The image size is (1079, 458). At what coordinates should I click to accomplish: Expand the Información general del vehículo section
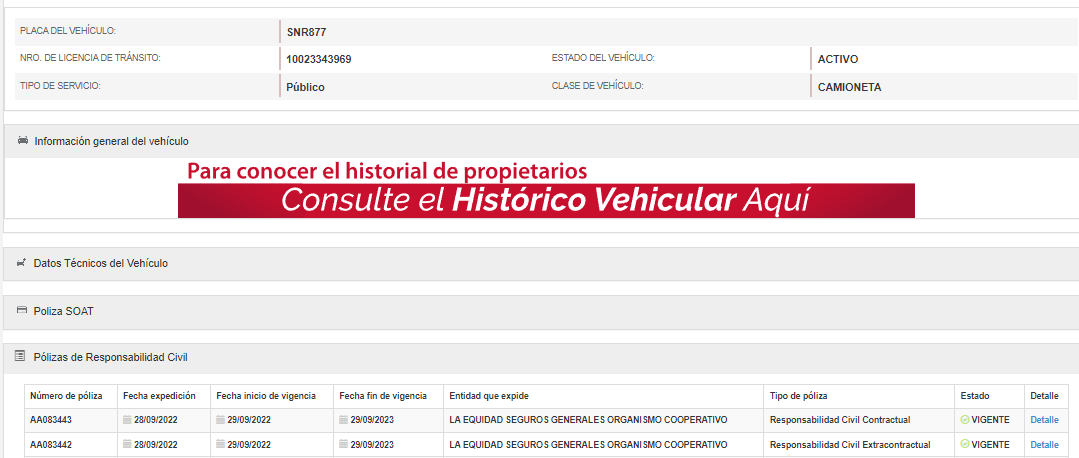coord(111,141)
